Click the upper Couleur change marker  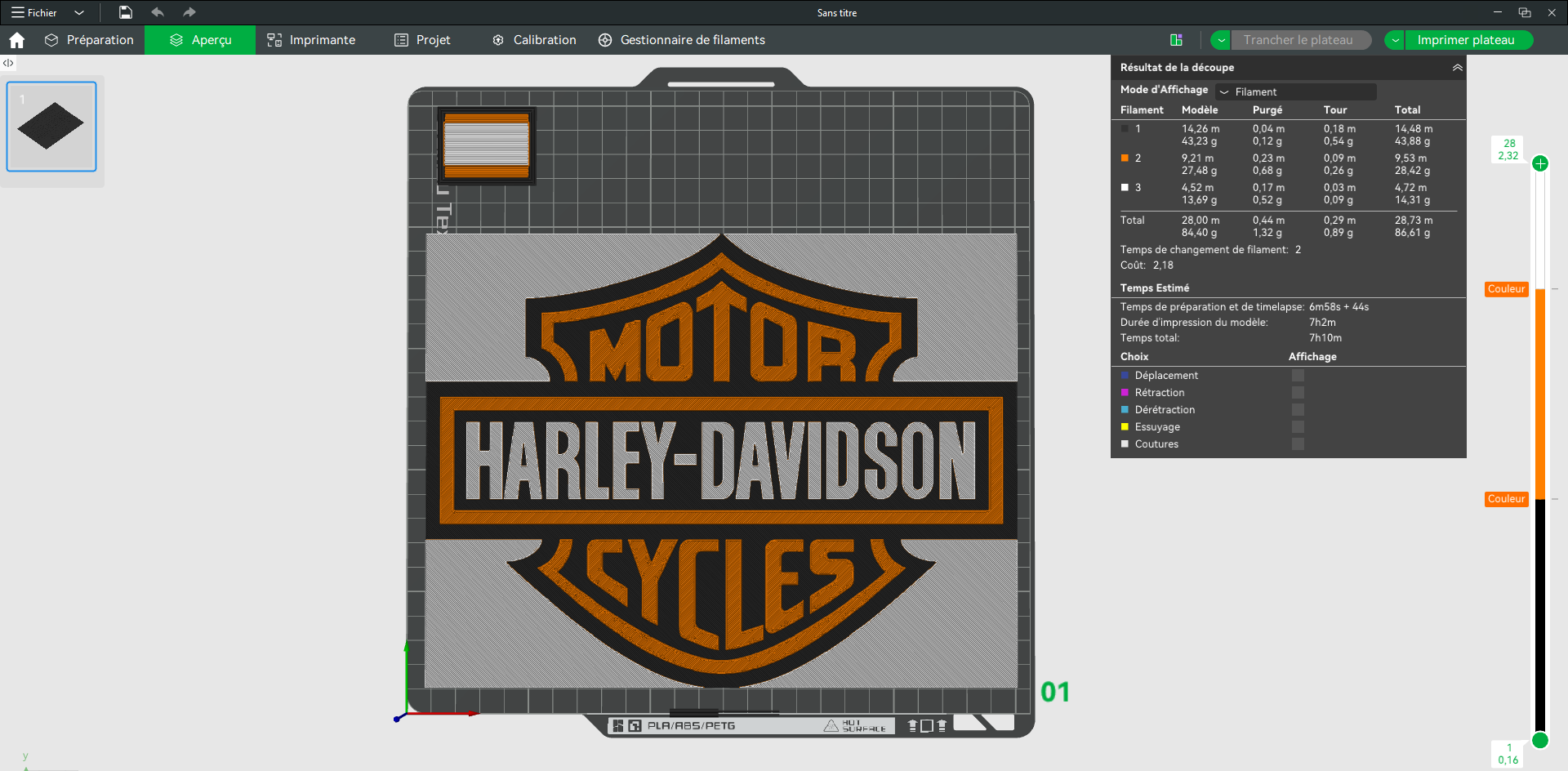[1506, 289]
